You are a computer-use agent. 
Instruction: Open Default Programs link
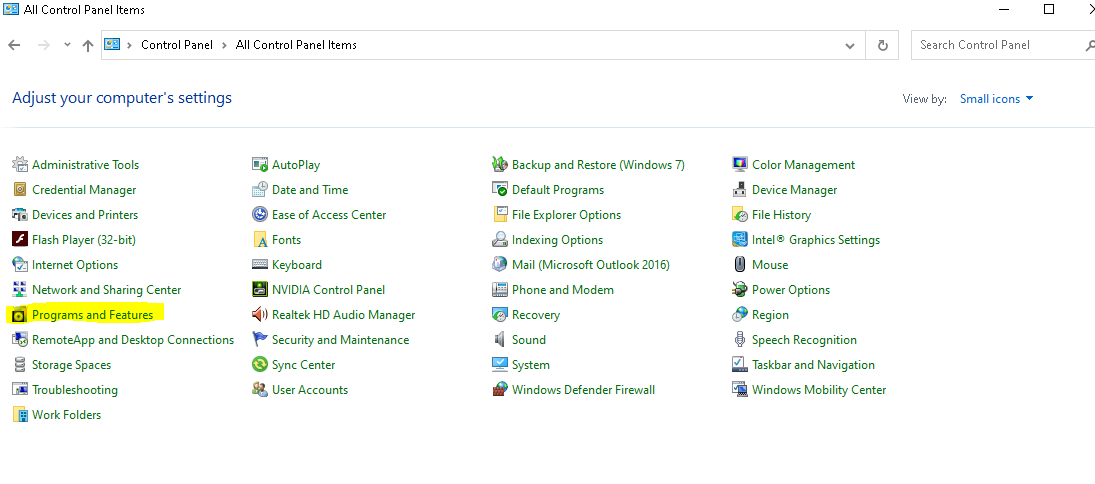[558, 190]
